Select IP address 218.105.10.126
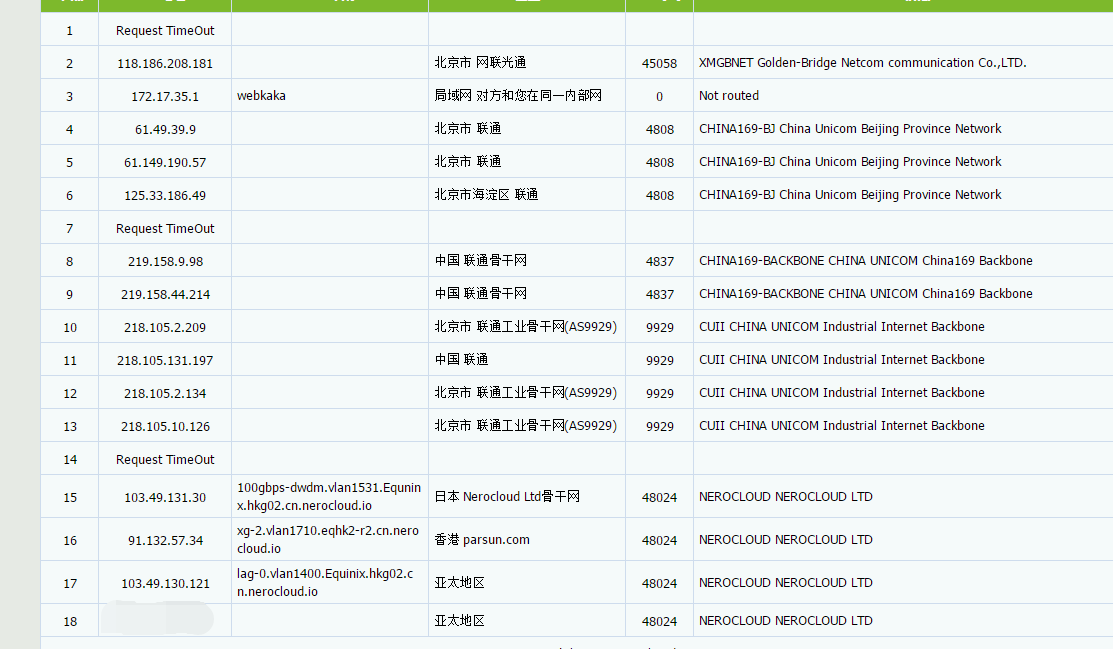The image size is (1113, 649). coord(165,427)
